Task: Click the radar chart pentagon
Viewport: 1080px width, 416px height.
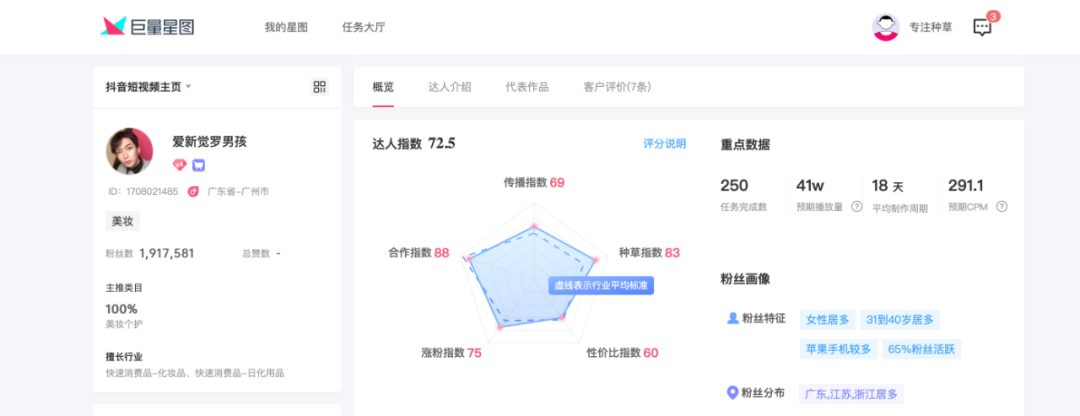Action: (533, 275)
